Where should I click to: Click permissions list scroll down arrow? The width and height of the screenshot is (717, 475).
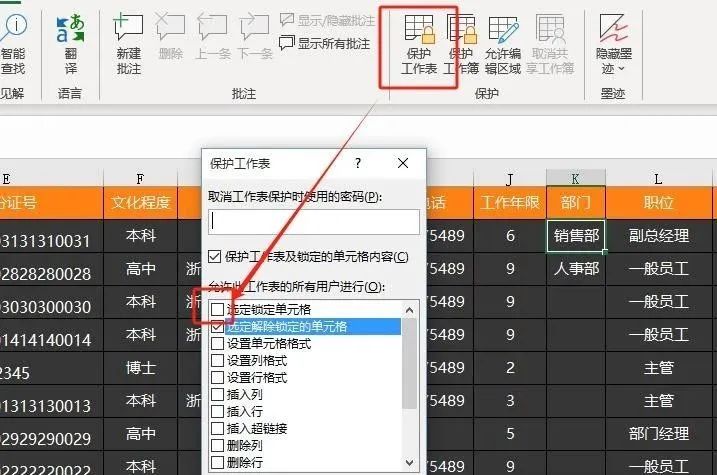(410, 463)
